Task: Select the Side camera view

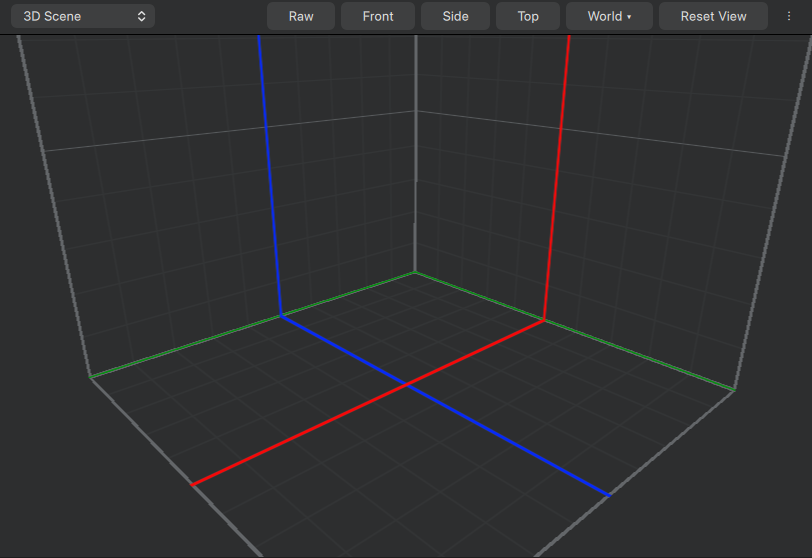Action: click(x=455, y=16)
